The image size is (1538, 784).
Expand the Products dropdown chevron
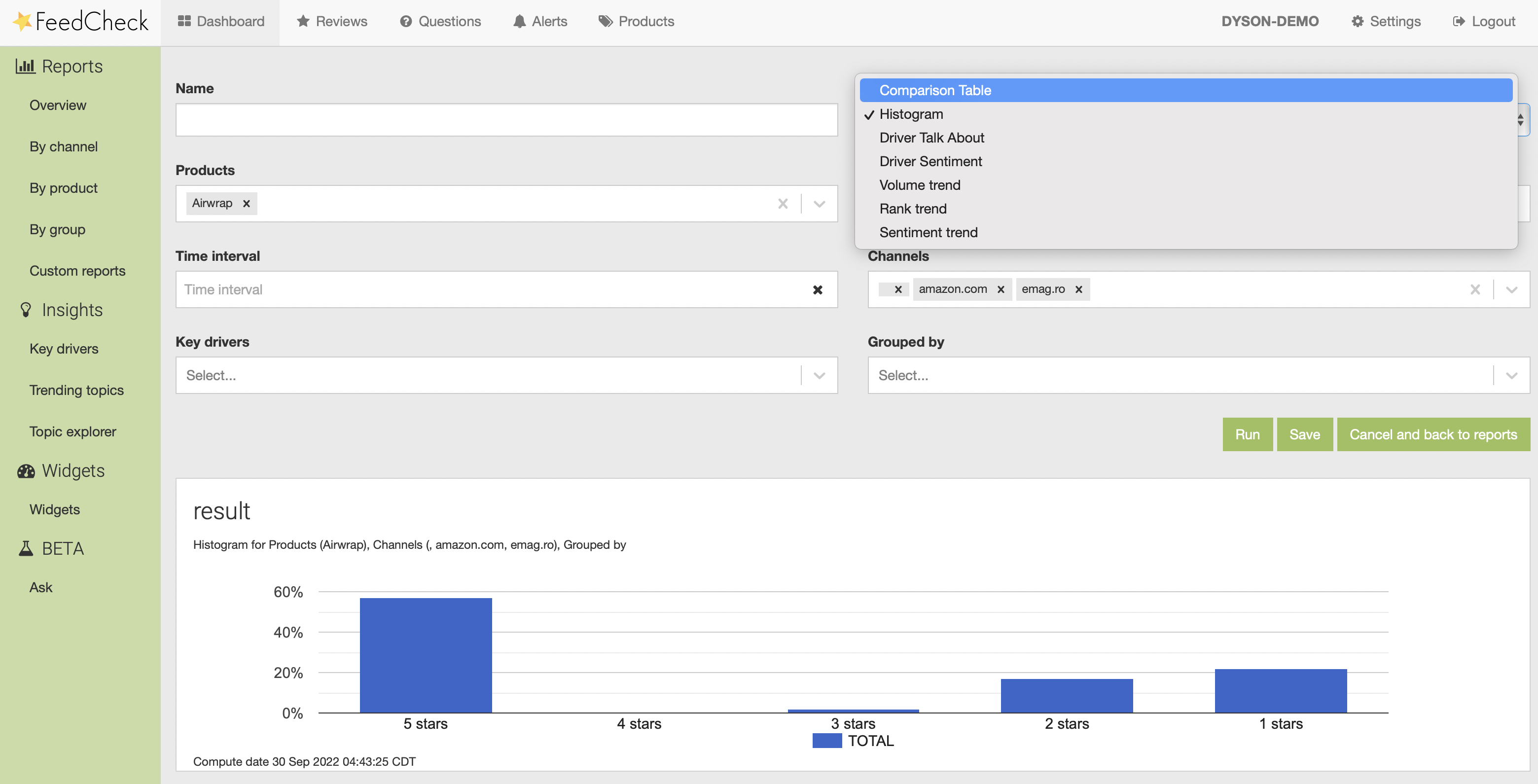point(819,204)
